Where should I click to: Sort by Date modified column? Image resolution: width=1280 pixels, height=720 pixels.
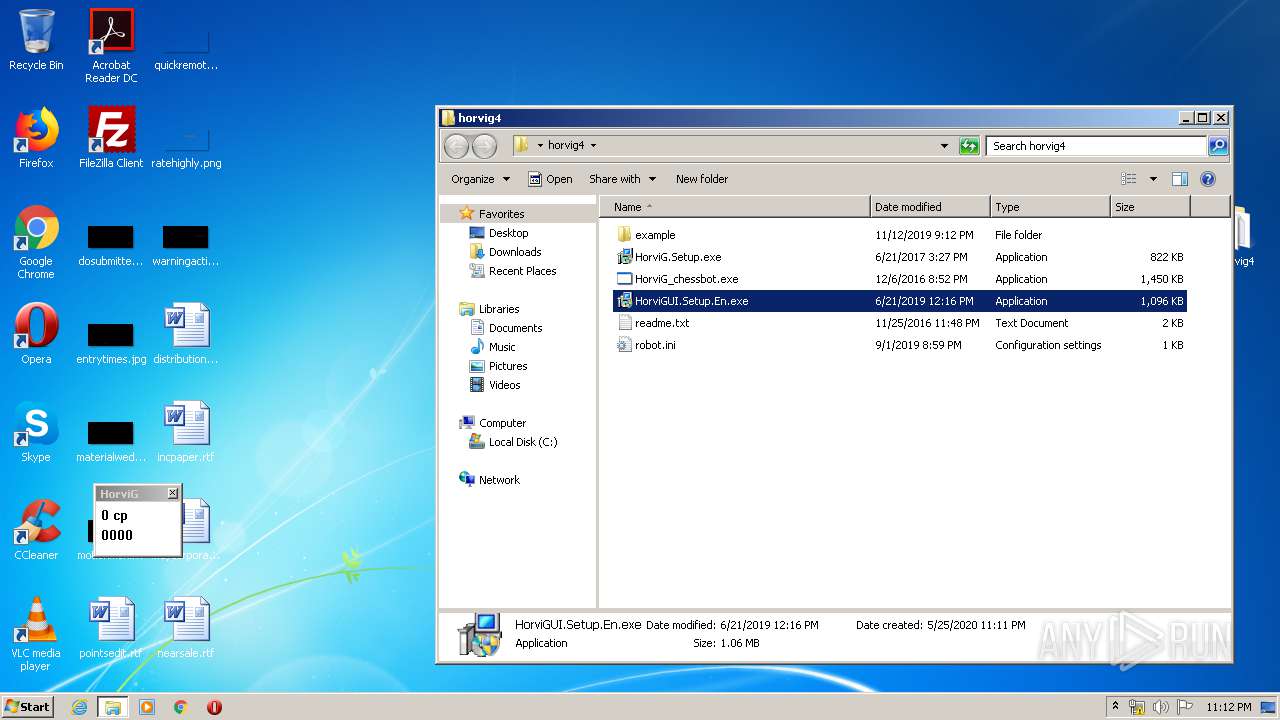pyautogui.click(x=931, y=207)
